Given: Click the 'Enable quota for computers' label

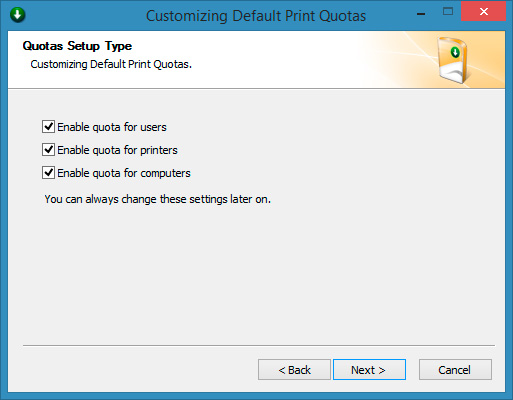Looking at the screenshot, I should tap(124, 173).
